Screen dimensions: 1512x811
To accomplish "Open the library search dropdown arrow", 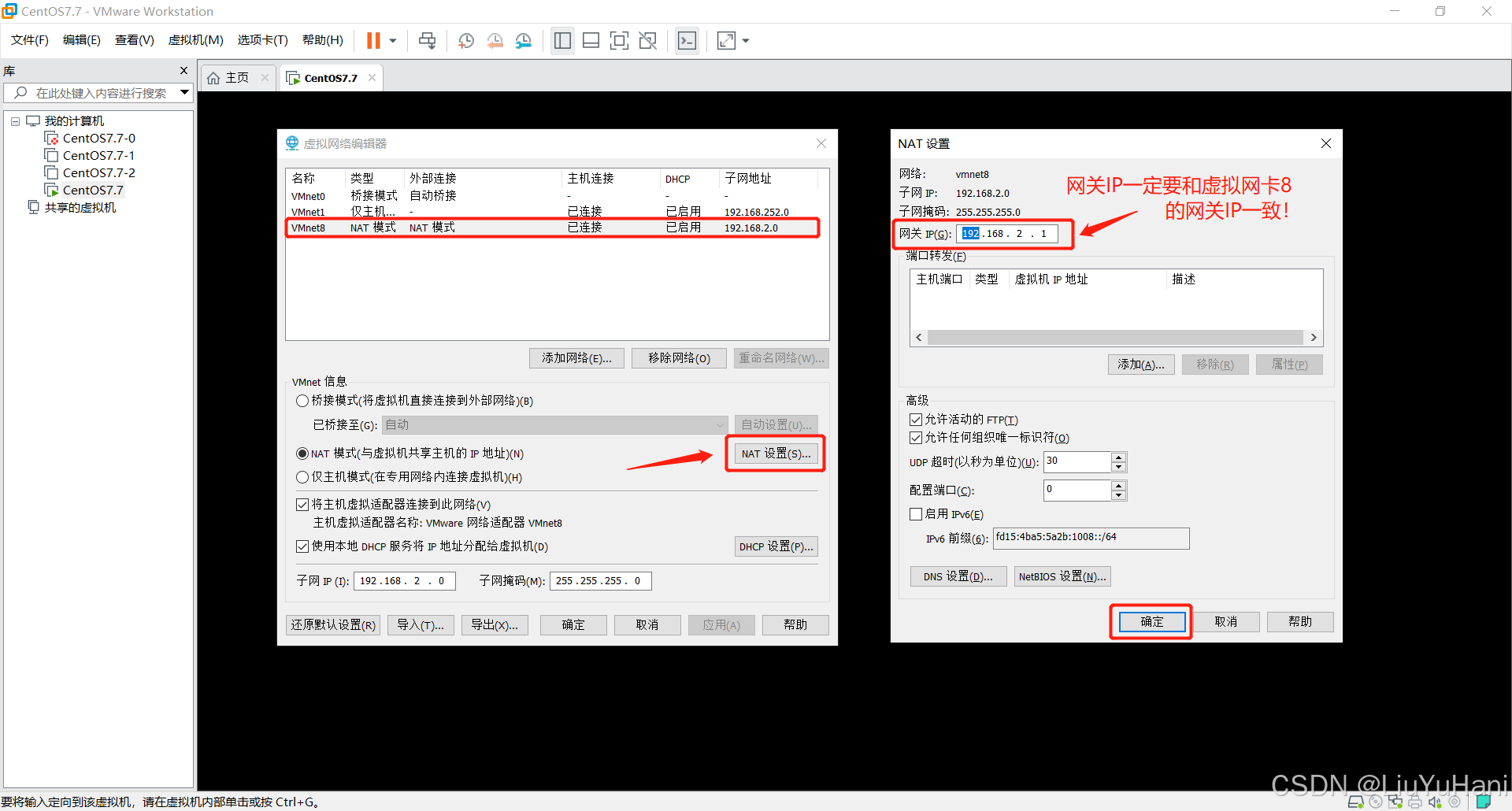I will (x=184, y=93).
